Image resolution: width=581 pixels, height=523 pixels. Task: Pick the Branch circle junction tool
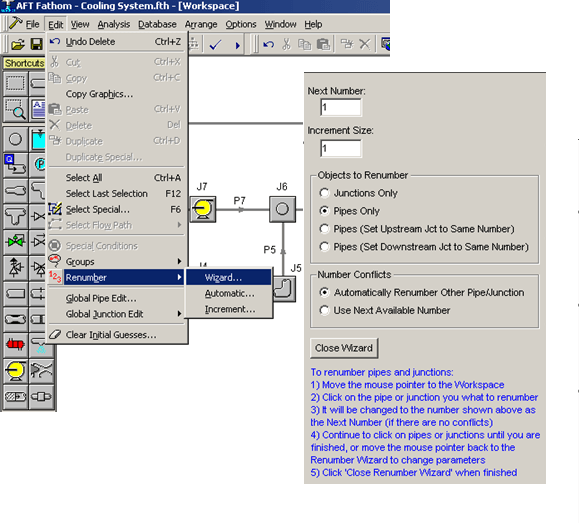coord(15,139)
